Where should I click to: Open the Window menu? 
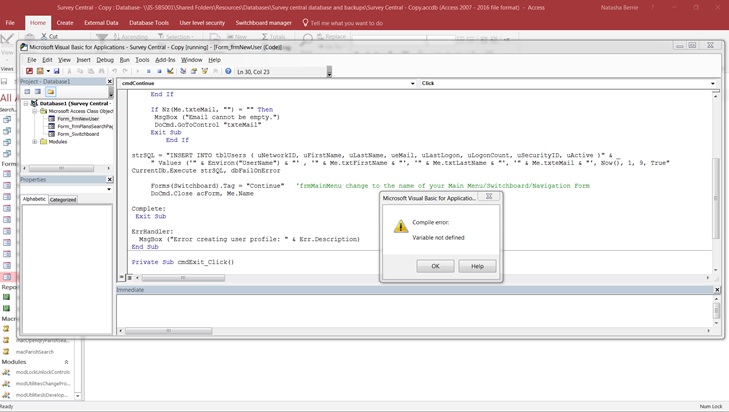click(192, 60)
